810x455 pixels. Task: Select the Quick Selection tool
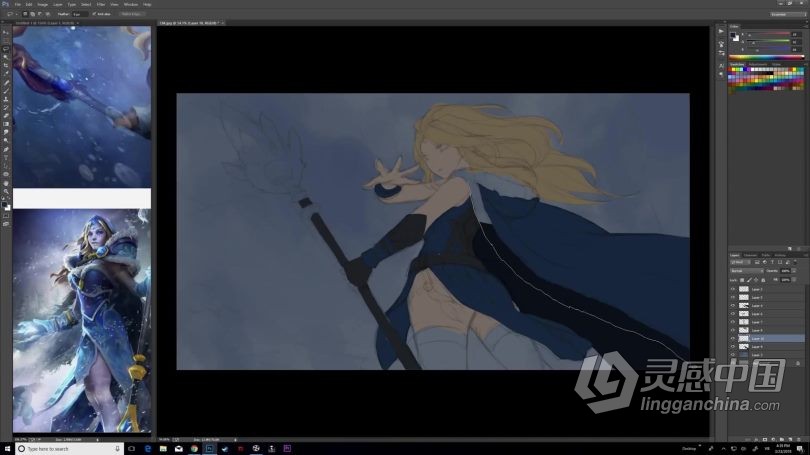point(6,56)
